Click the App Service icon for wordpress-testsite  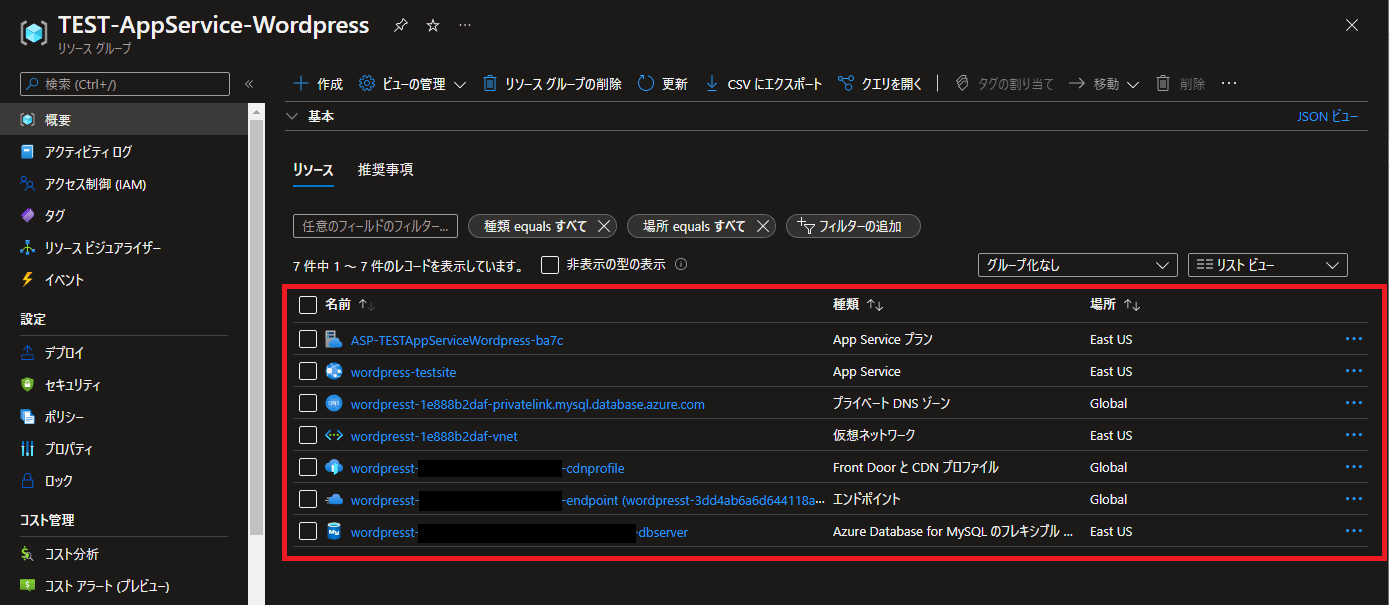coord(334,372)
